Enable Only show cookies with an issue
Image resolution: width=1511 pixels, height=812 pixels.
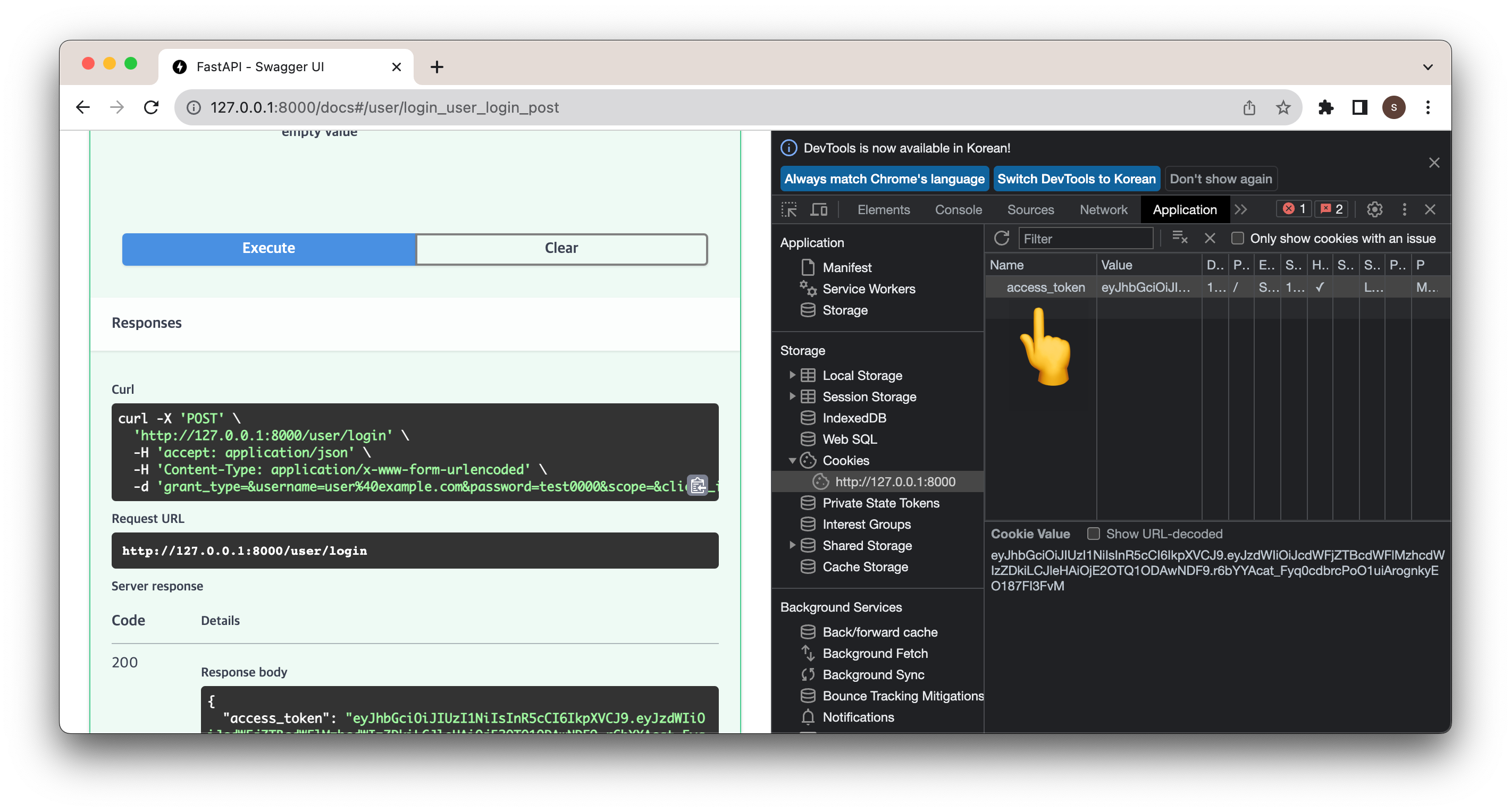pos(1238,238)
